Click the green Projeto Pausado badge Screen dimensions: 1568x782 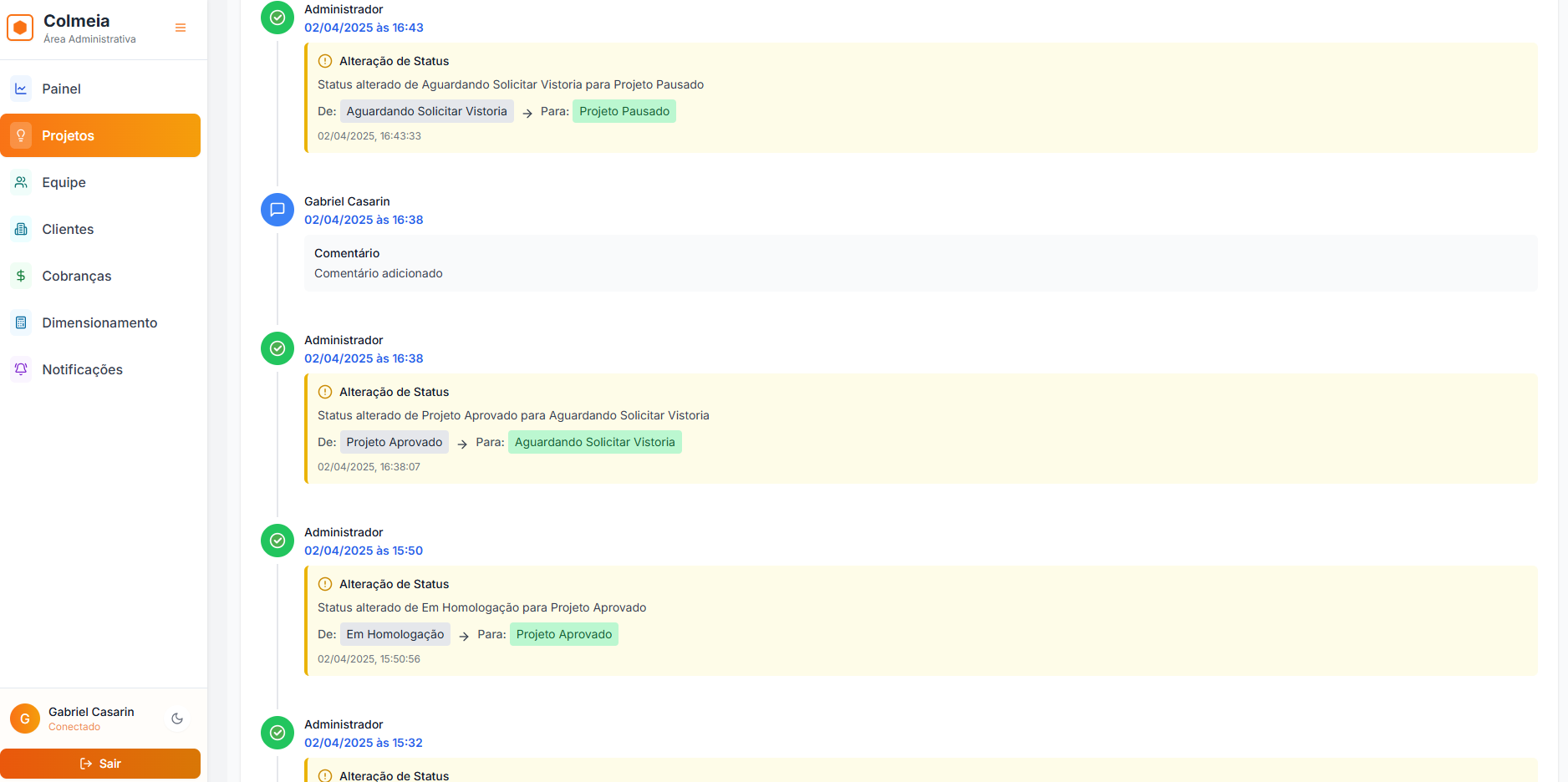coord(624,111)
